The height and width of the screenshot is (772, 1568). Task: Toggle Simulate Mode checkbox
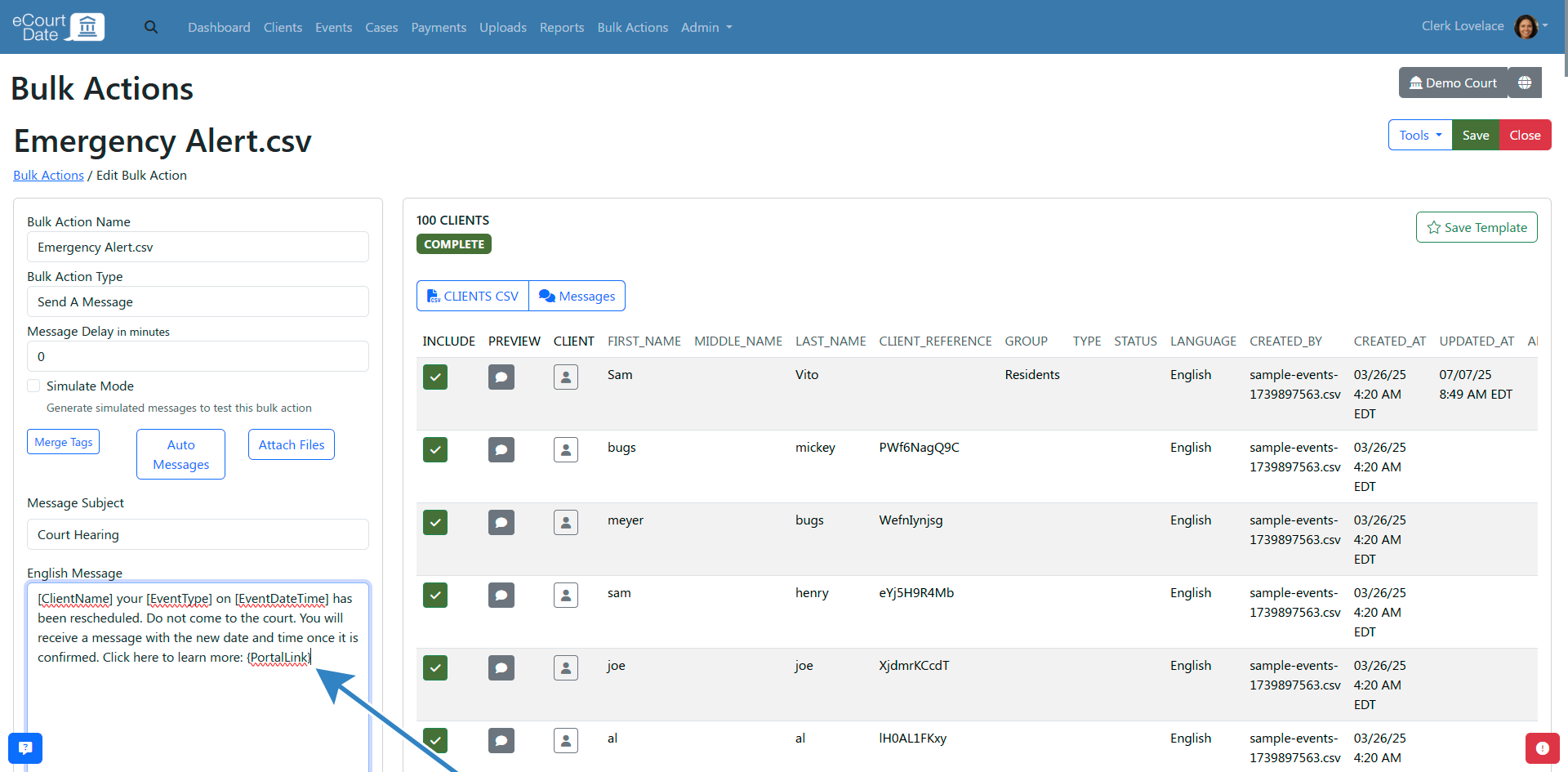pos(33,386)
